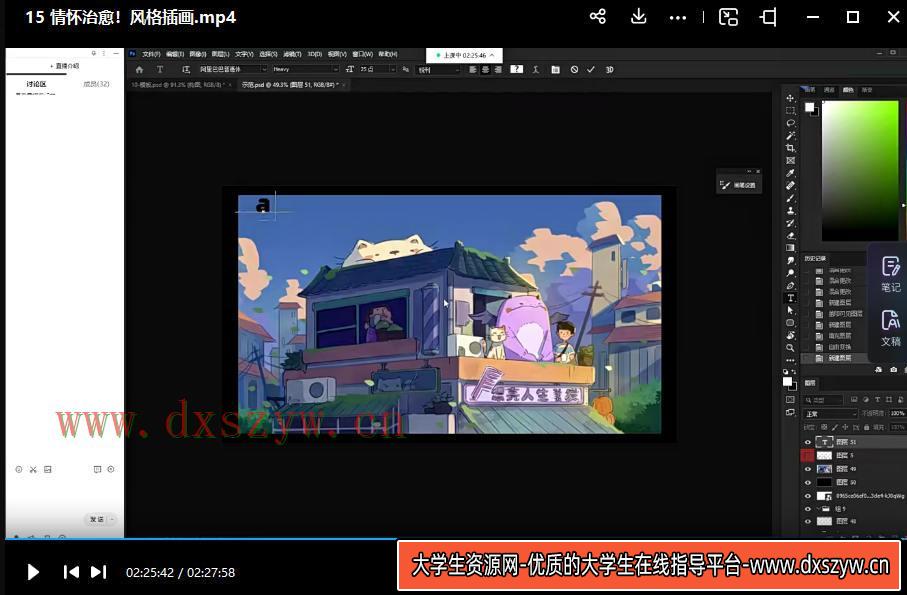Select the Eraser tool
Image resolution: width=907 pixels, height=595 pixels.
coord(790,235)
